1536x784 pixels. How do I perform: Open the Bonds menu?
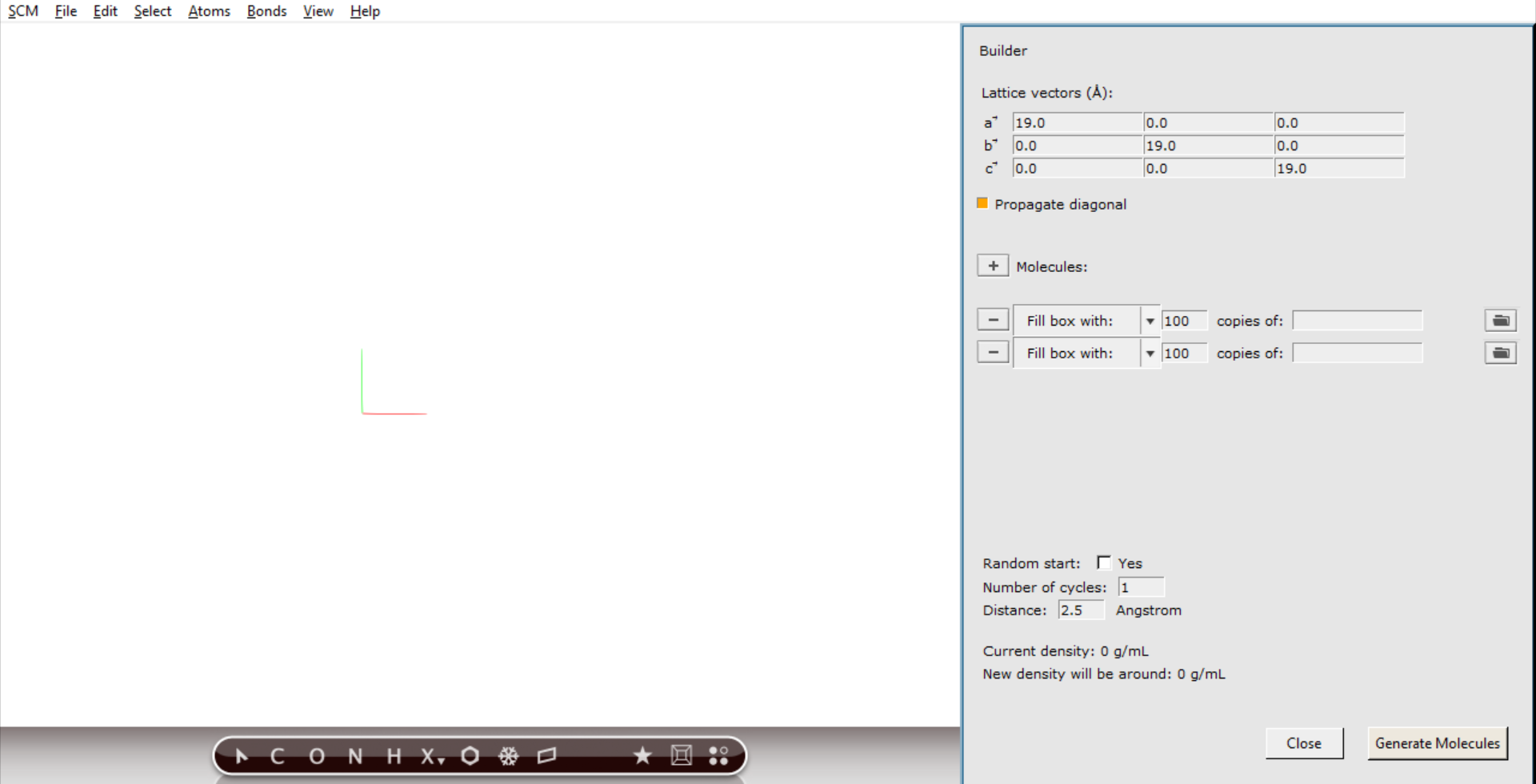coord(266,11)
